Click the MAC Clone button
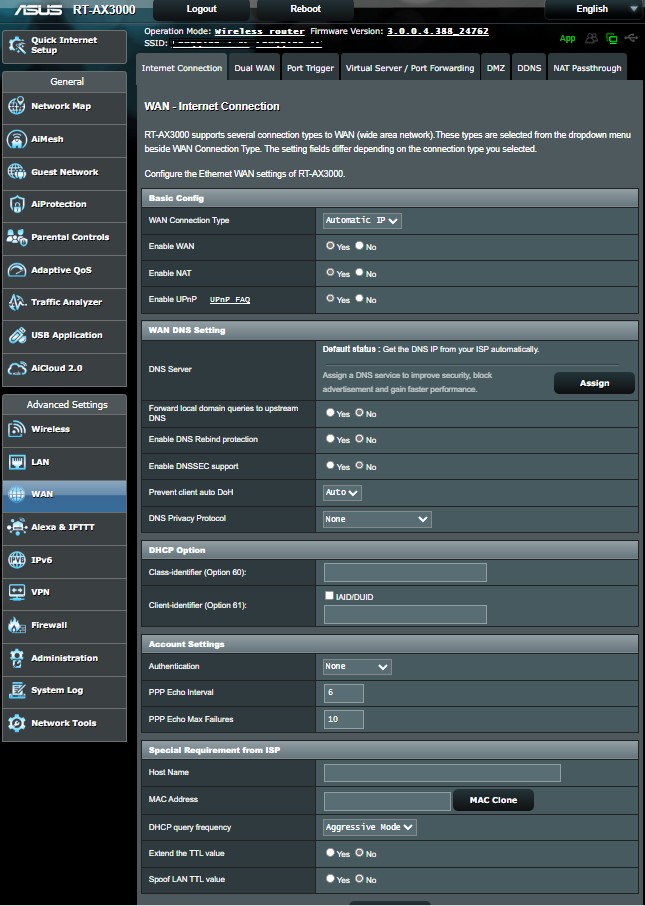The height and width of the screenshot is (906, 645). pos(492,800)
